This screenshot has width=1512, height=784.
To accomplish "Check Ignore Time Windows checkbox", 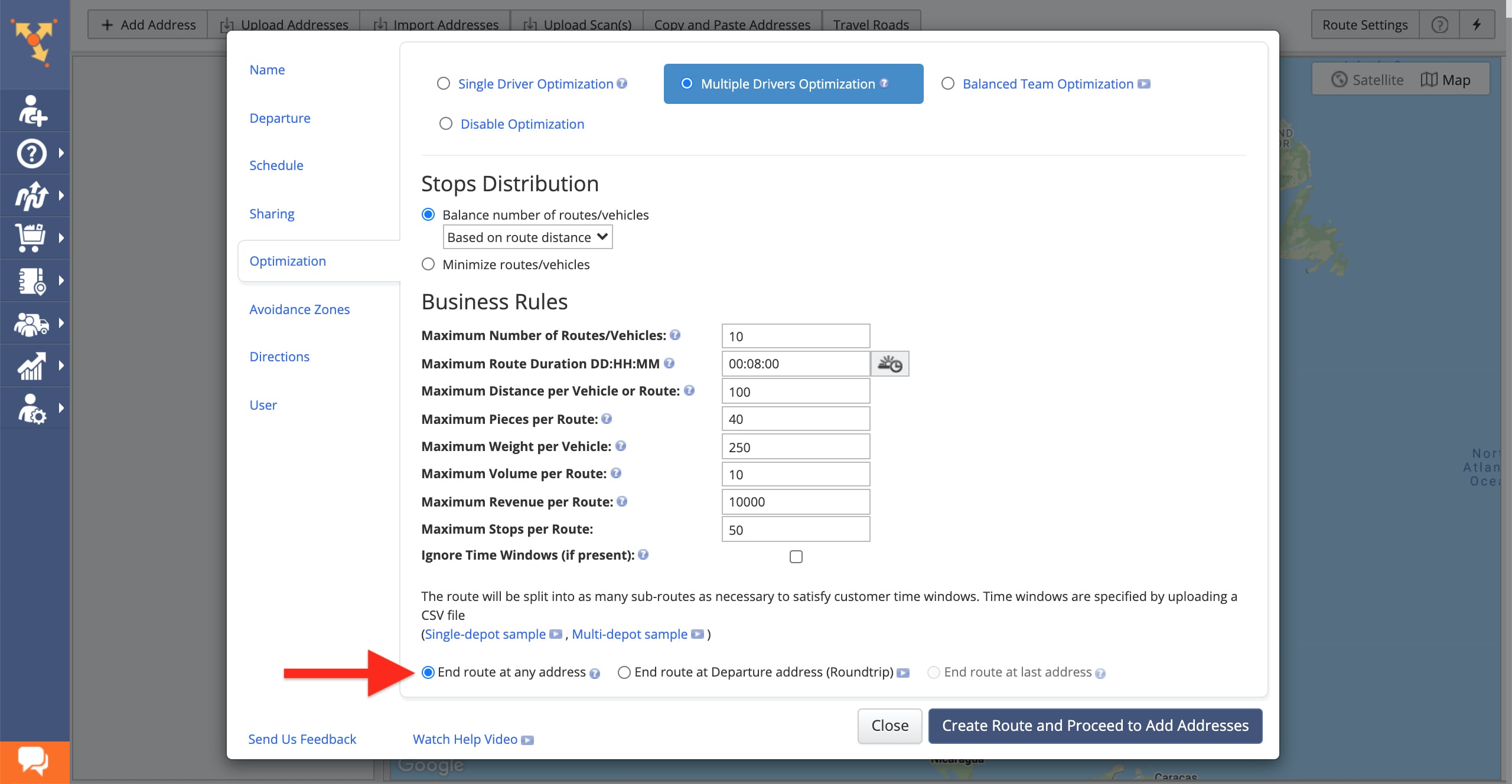I will [796, 557].
